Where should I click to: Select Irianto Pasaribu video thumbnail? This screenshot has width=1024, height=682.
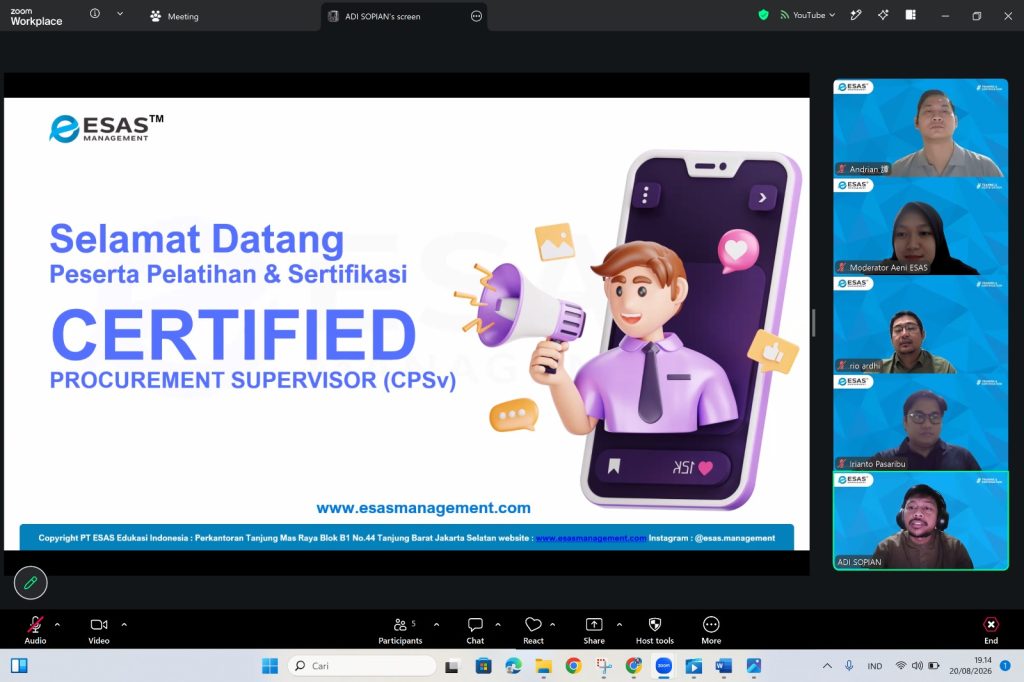coord(920,422)
